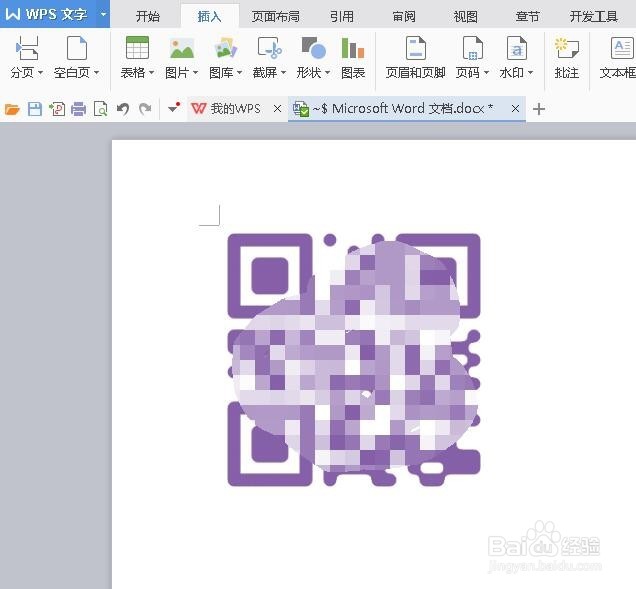Switch to the 视图 ribbon tab
The image size is (636, 589).
tap(465, 16)
